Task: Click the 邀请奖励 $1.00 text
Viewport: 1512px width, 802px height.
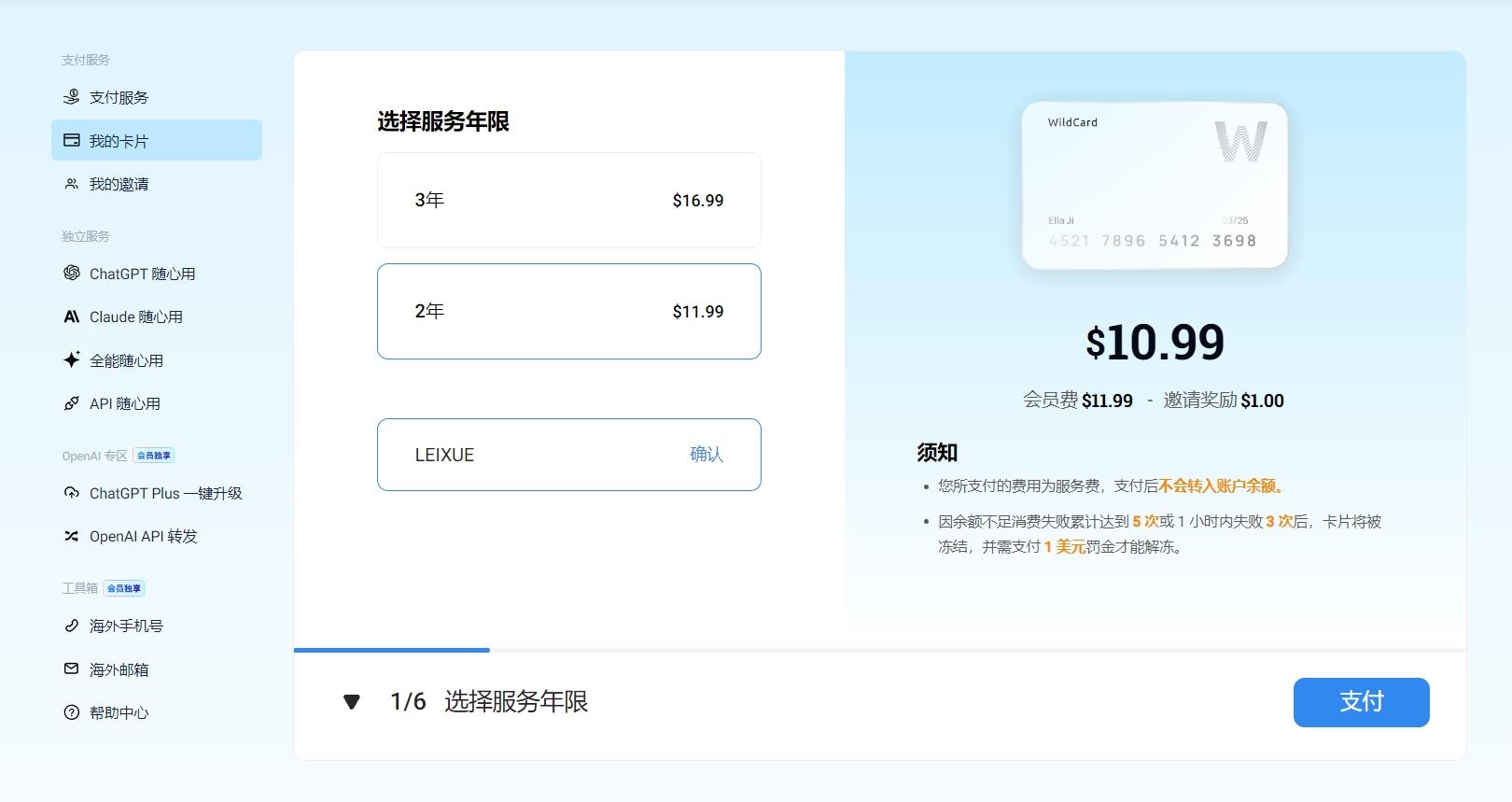Action: click(x=1224, y=401)
